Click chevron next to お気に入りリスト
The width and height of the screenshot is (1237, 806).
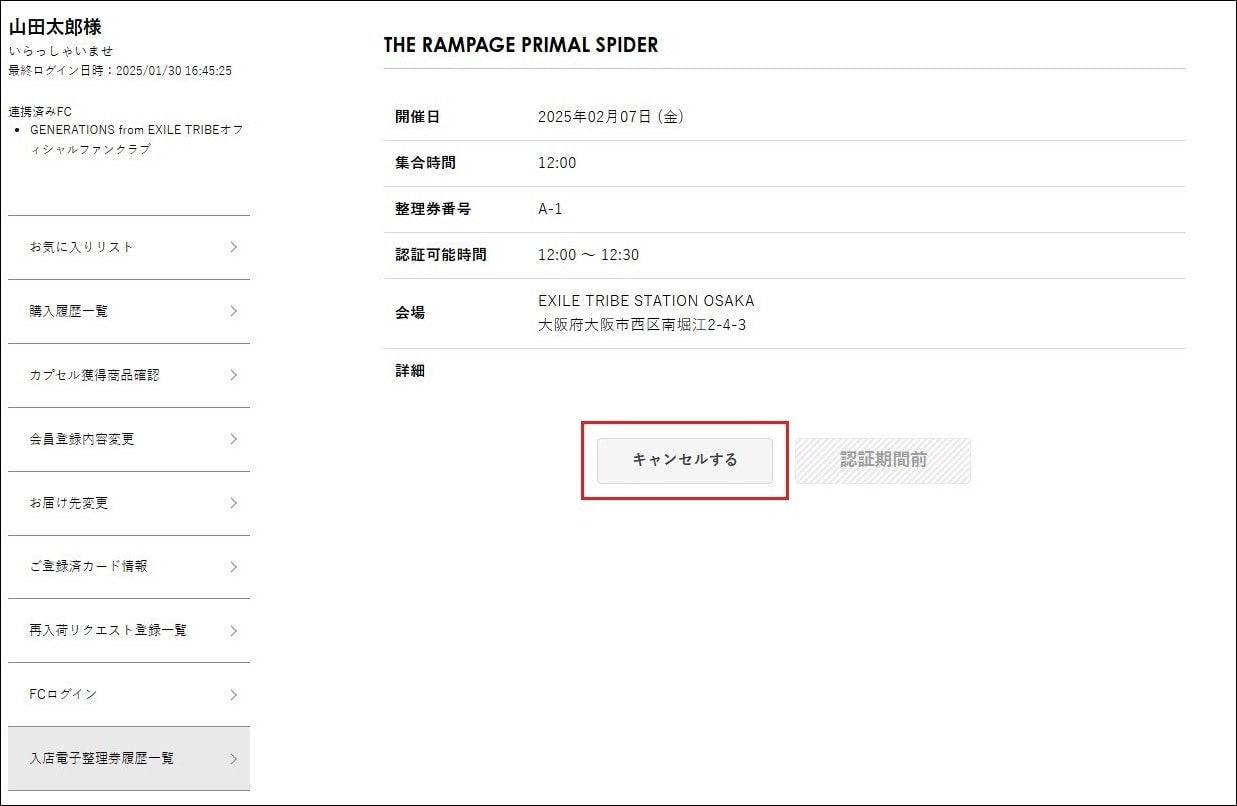point(233,247)
